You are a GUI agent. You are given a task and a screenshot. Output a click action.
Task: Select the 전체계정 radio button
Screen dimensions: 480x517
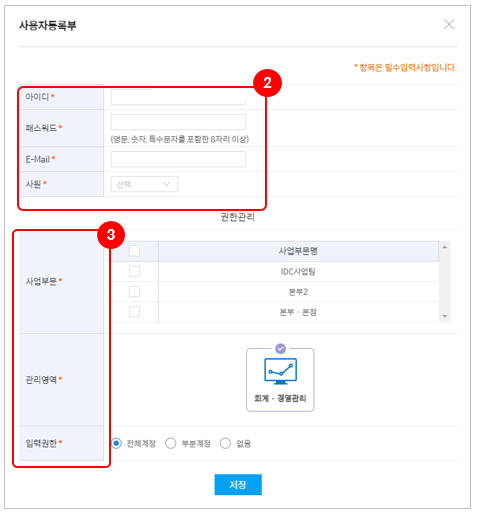(x=116, y=443)
